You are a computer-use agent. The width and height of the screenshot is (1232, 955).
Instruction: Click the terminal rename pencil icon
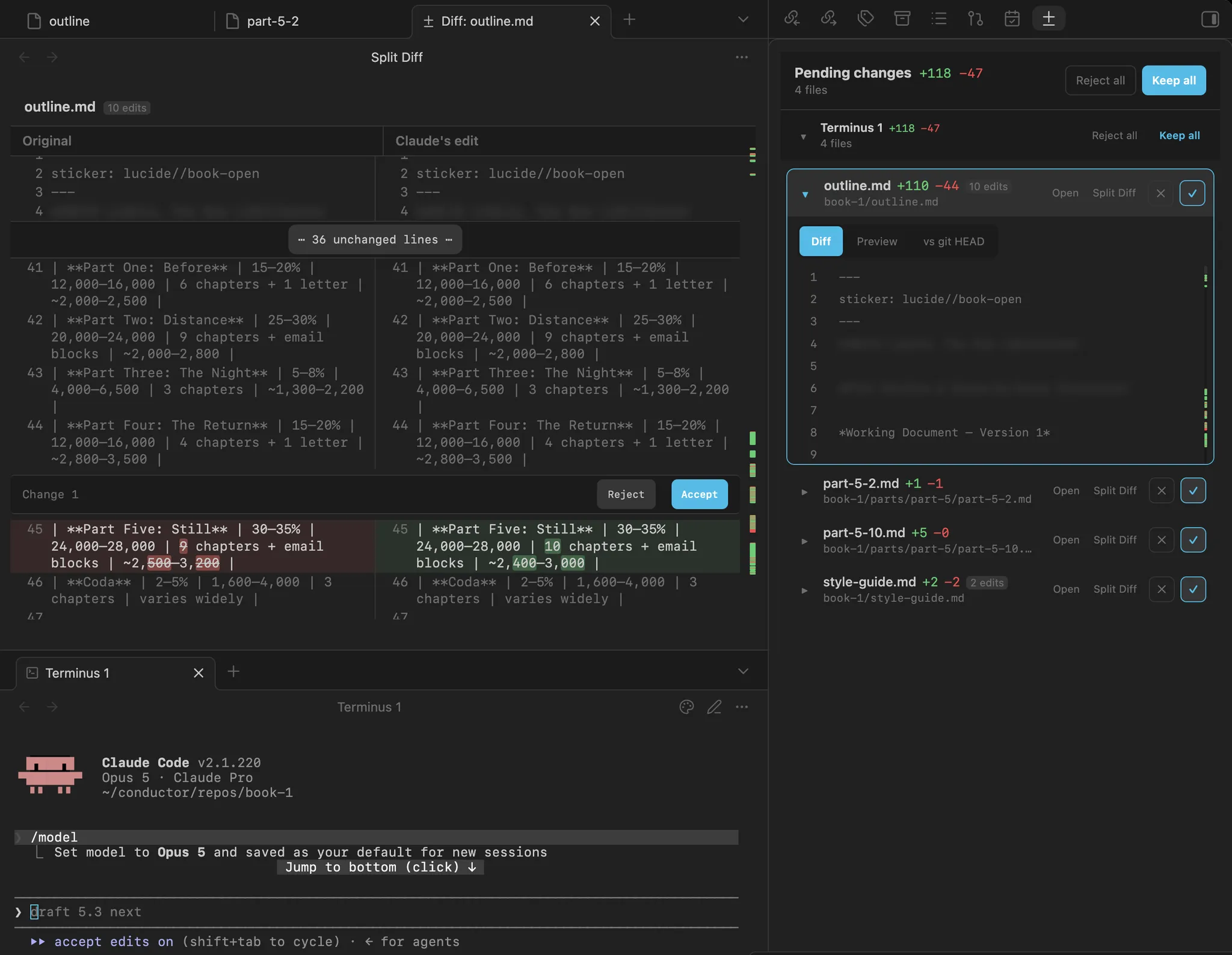pos(714,707)
